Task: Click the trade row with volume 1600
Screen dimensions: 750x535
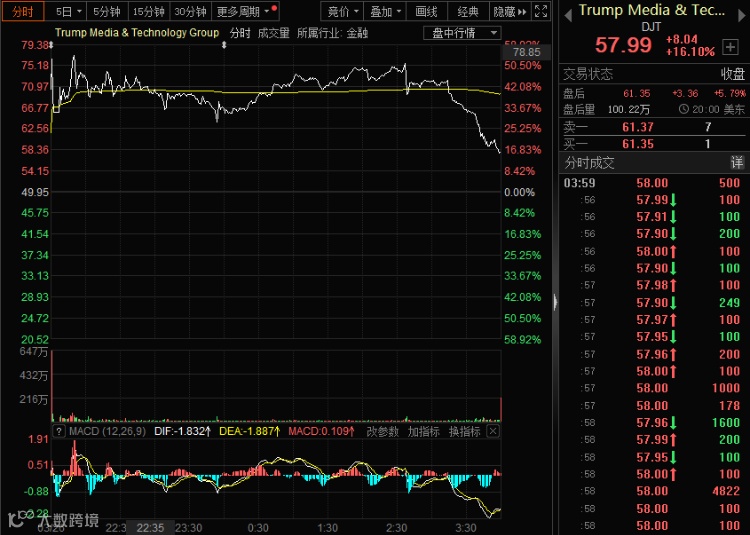Action: point(654,423)
